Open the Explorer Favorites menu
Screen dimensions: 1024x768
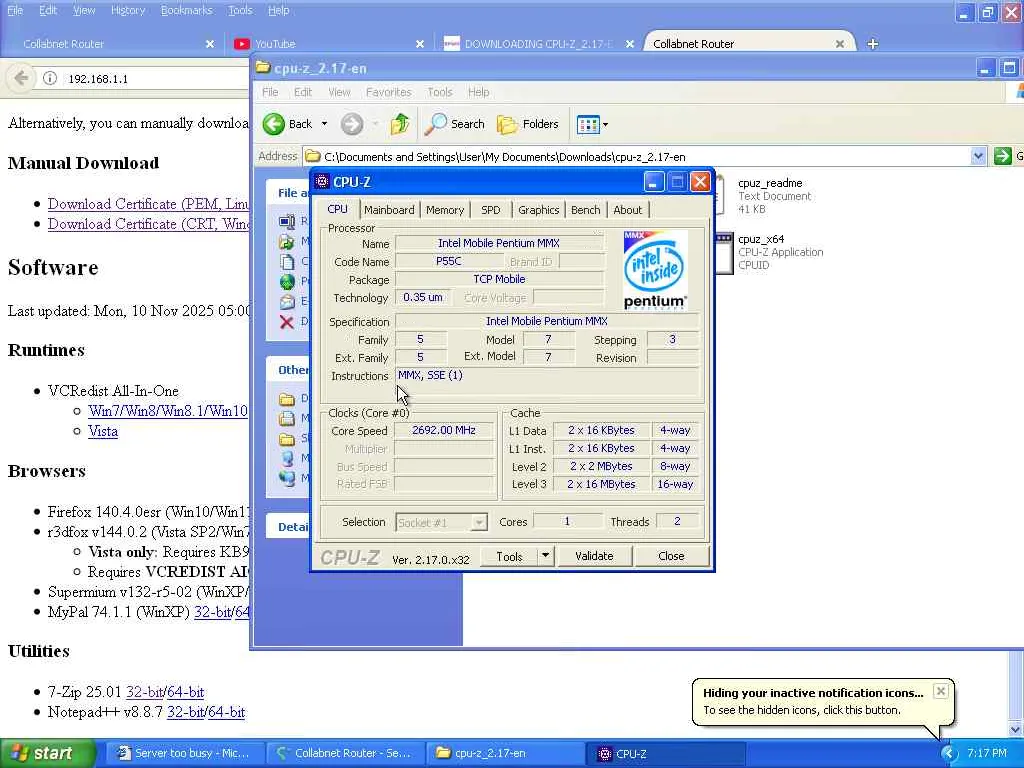[389, 92]
